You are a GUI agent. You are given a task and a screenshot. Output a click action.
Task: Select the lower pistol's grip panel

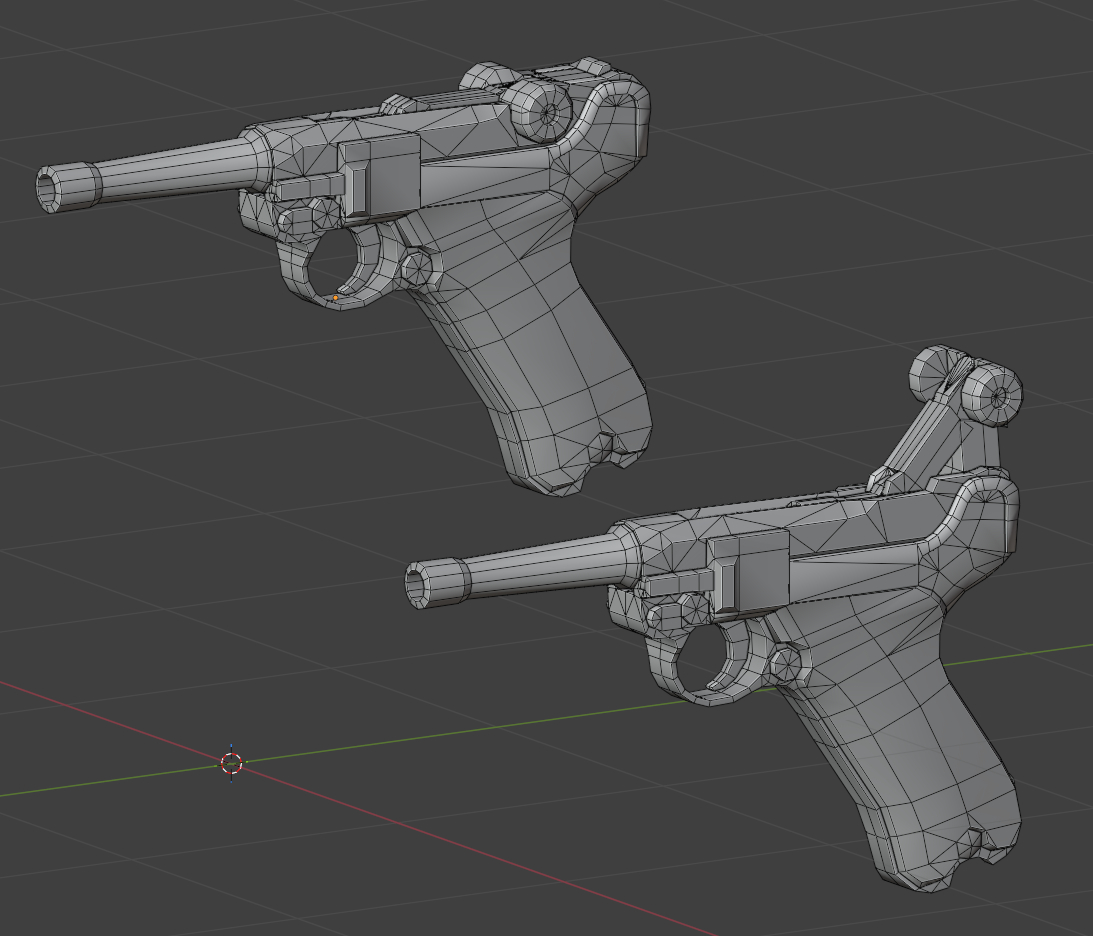click(x=900, y=740)
